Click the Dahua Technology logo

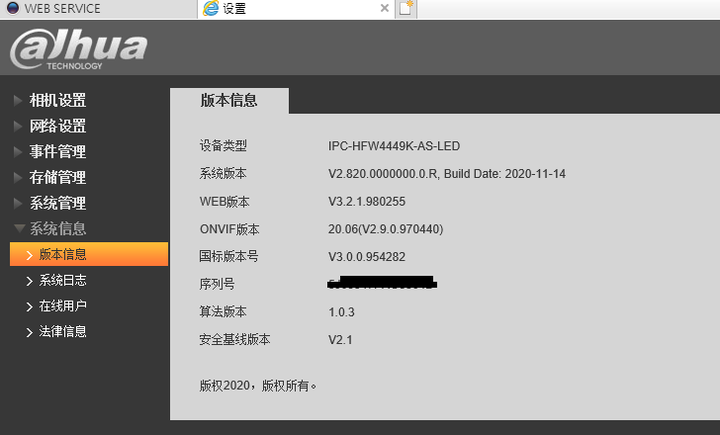pyautogui.click(x=79, y=49)
